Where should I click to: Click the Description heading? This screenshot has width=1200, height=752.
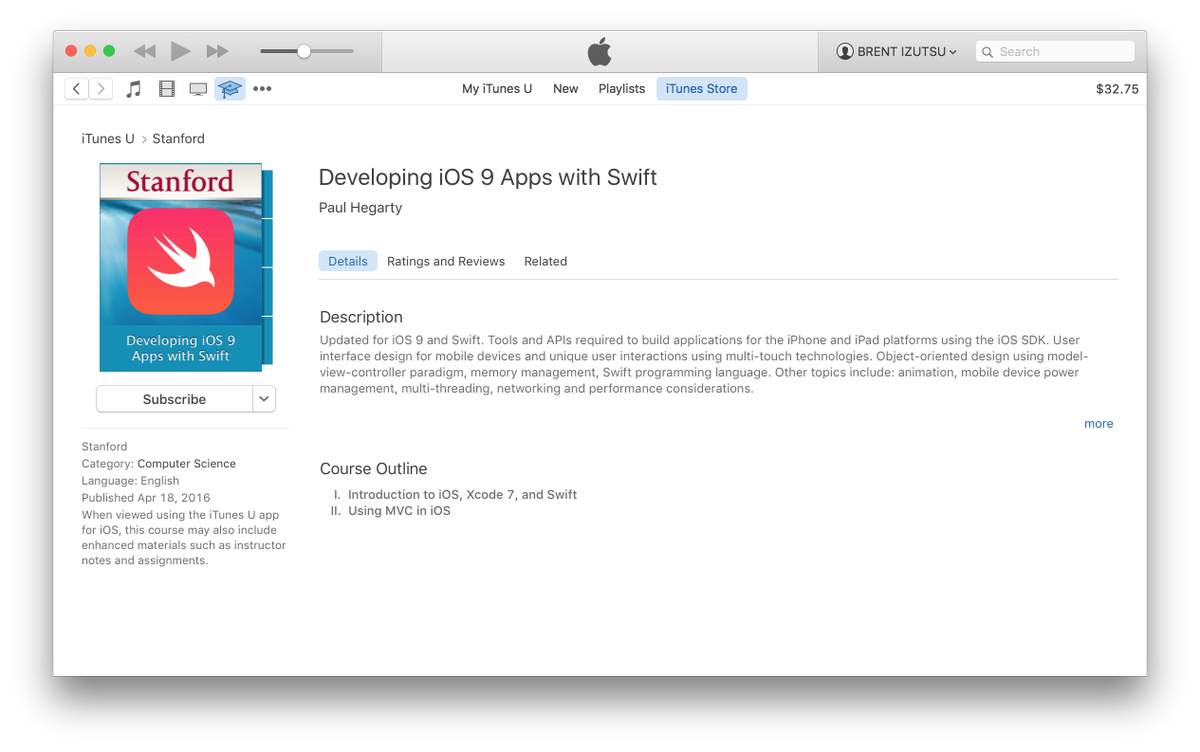pos(361,317)
